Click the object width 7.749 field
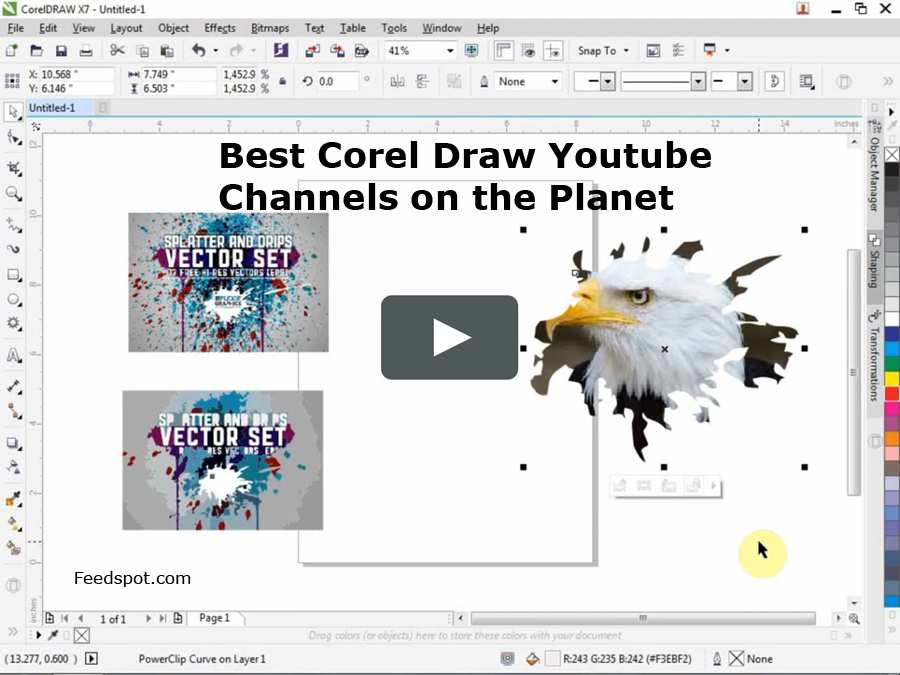The height and width of the screenshot is (675, 900). pyautogui.click(x=177, y=74)
